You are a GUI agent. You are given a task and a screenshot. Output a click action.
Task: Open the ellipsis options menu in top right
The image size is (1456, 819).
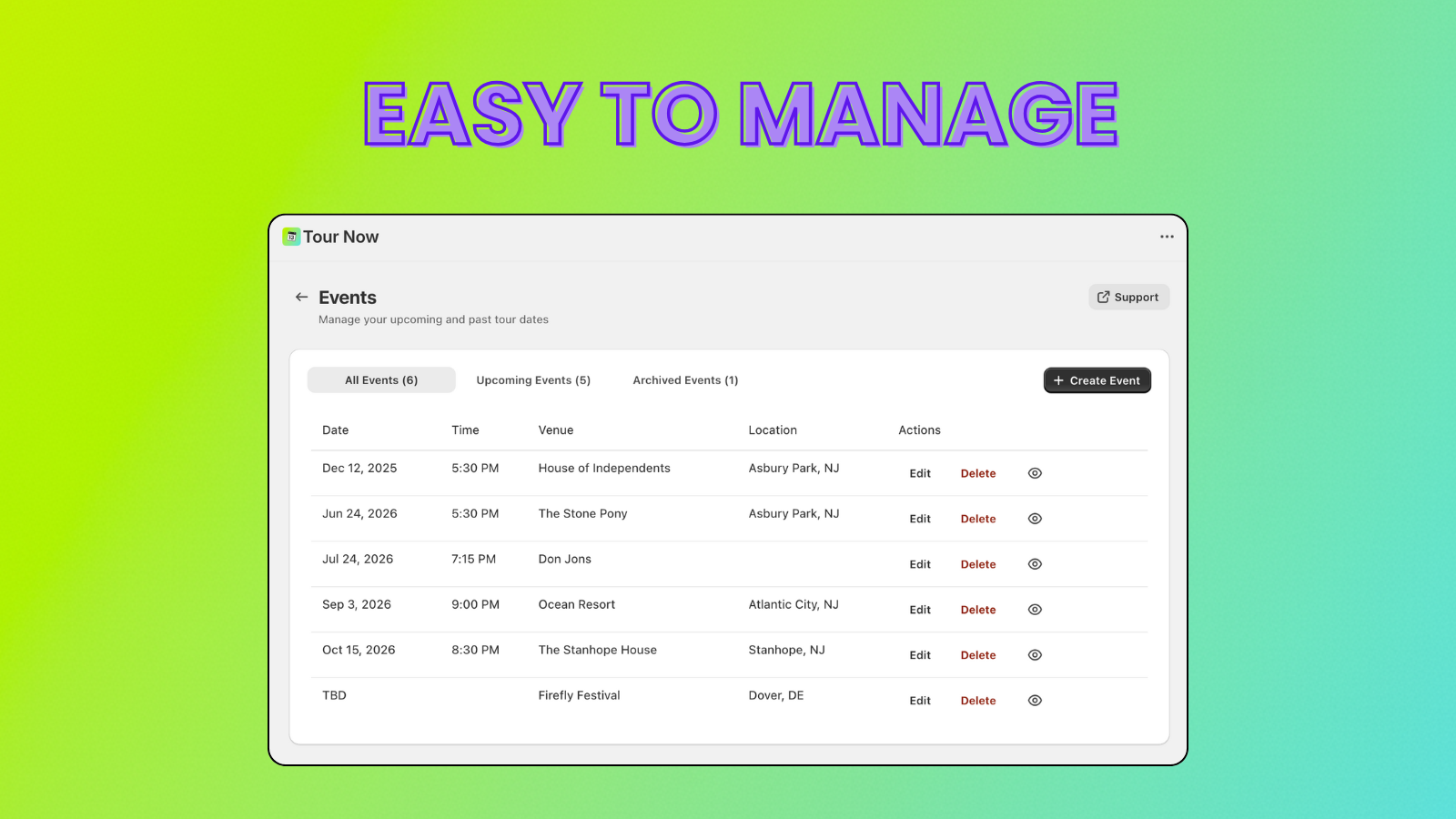pyautogui.click(x=1166, y=237)
